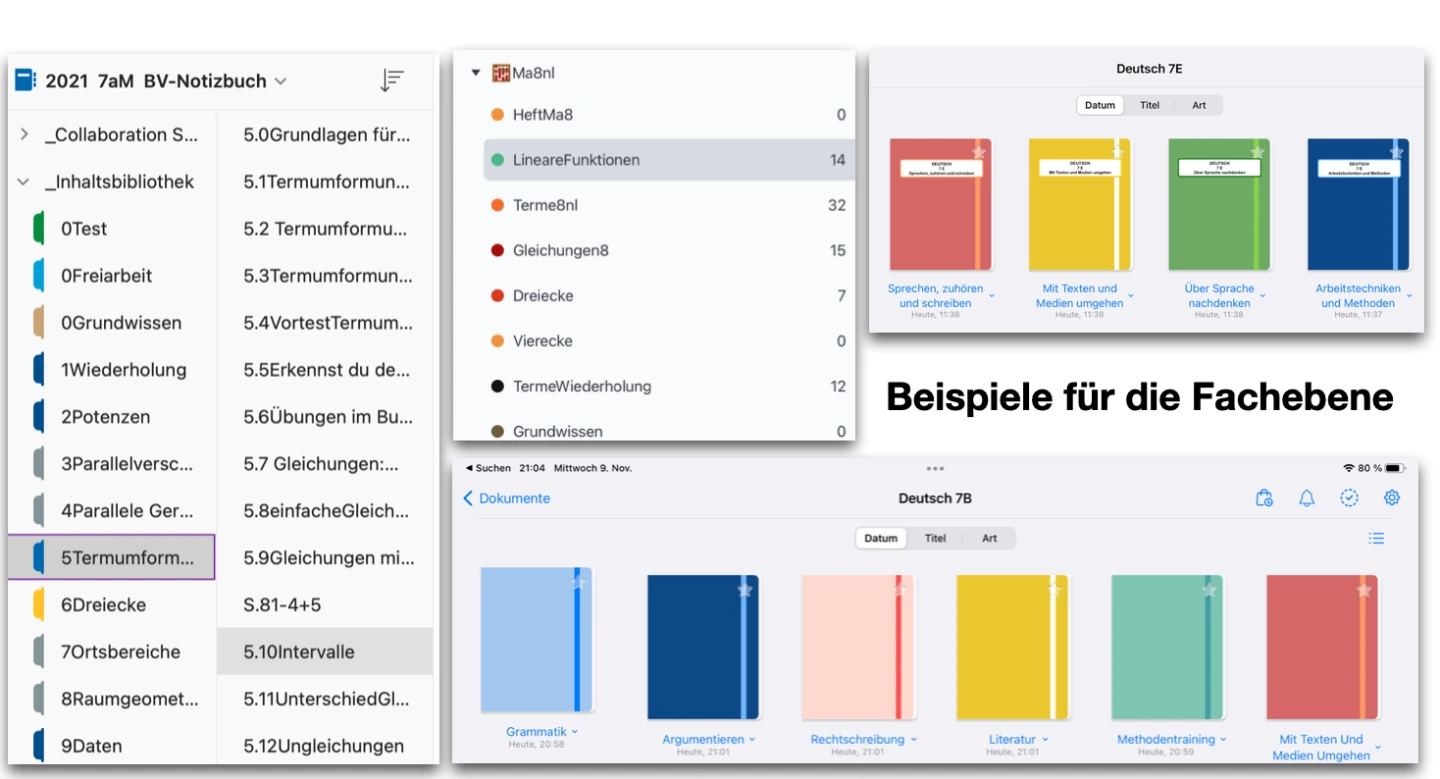
Task: Toggle favorite star on red Sprechen notebook
Action: click(978, 152)
